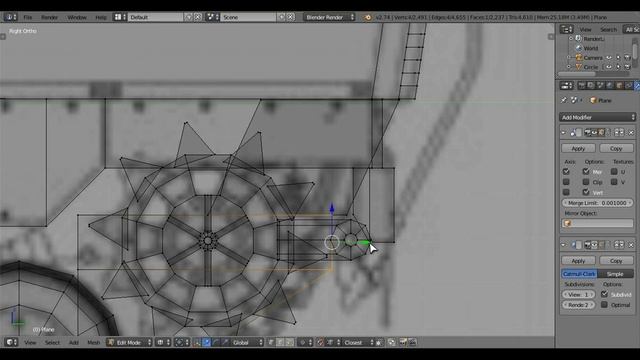Screen dimensions: 640x360
Task: Open the Window menu
Action: (x=77, y=17)
